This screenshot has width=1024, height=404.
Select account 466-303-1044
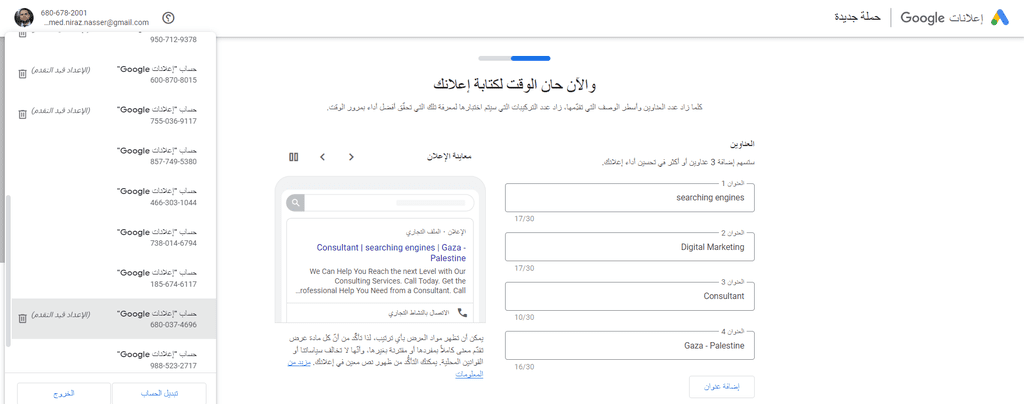(114, 196)
